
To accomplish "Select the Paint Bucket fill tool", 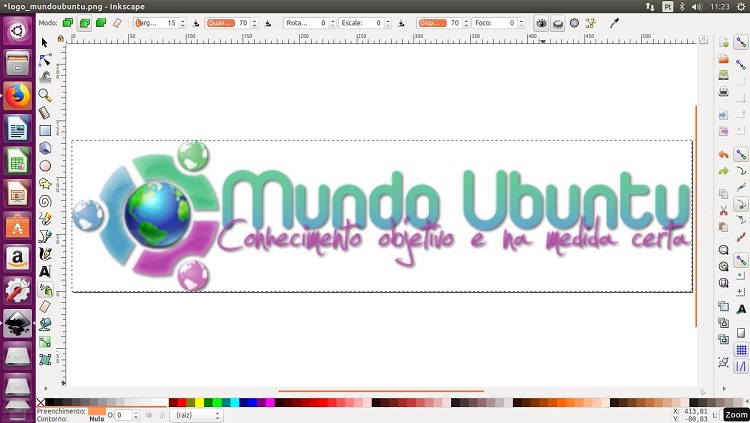I will pos(45,324).
